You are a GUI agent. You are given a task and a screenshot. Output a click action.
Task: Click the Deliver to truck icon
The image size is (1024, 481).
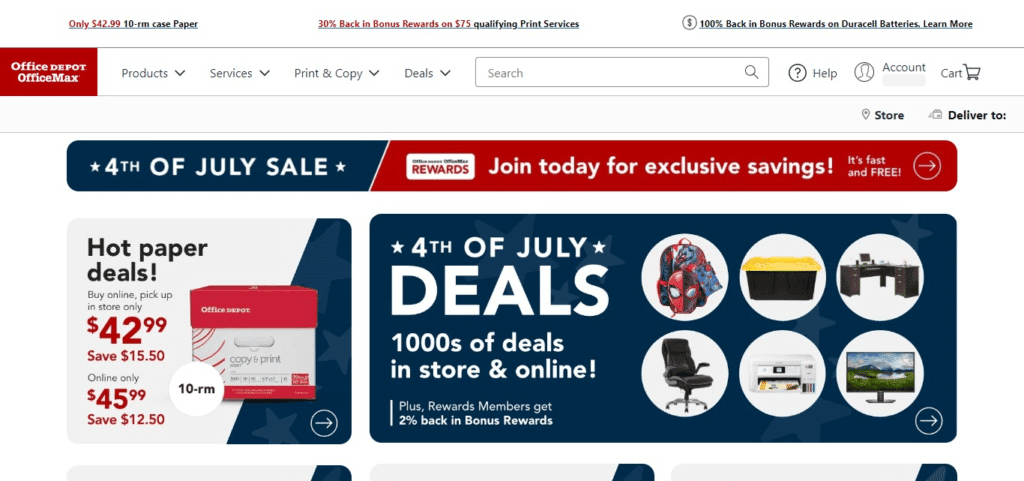click(935, 115)
